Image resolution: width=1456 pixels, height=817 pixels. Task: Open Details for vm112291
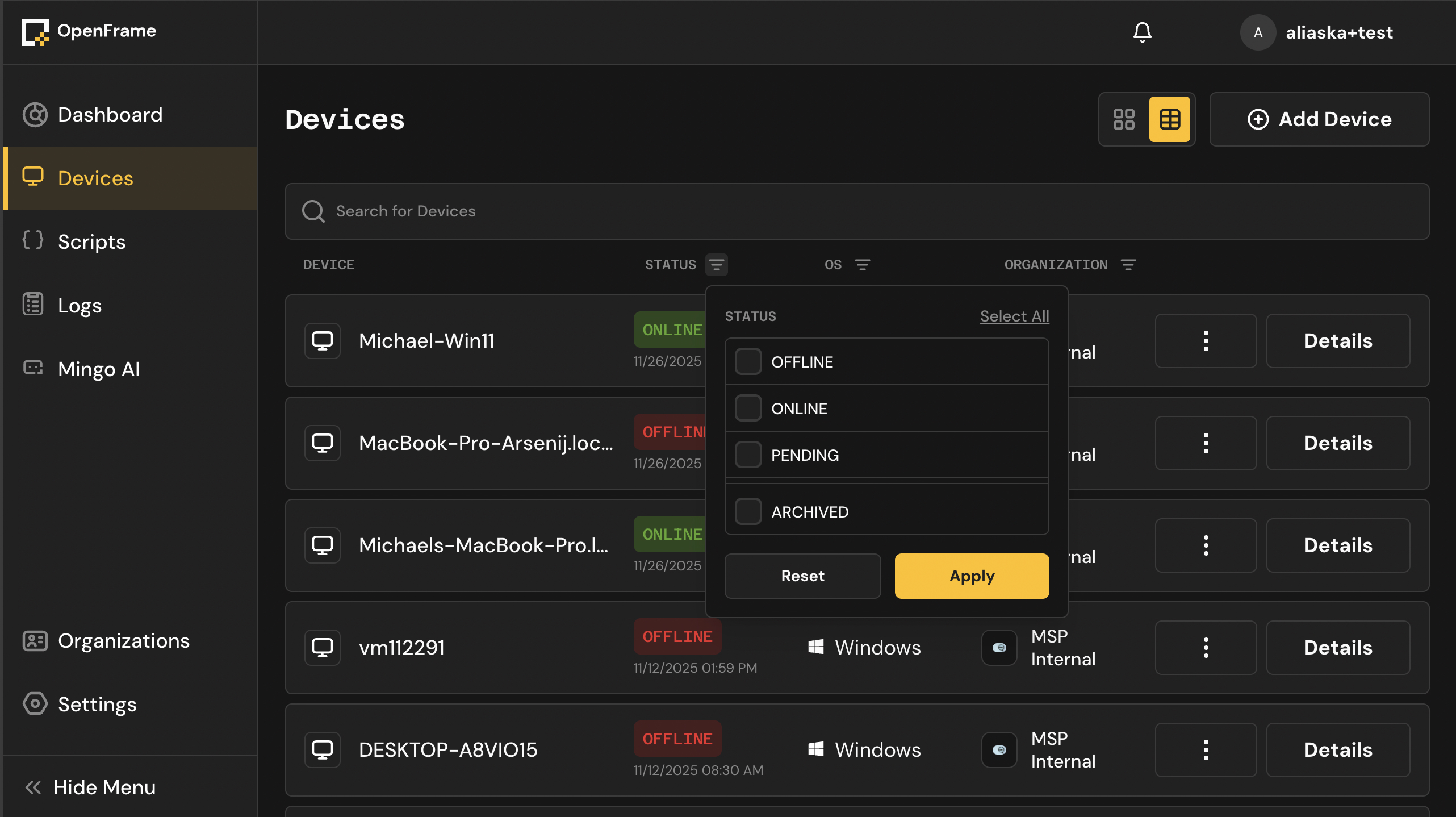[x=1338, y=648]
